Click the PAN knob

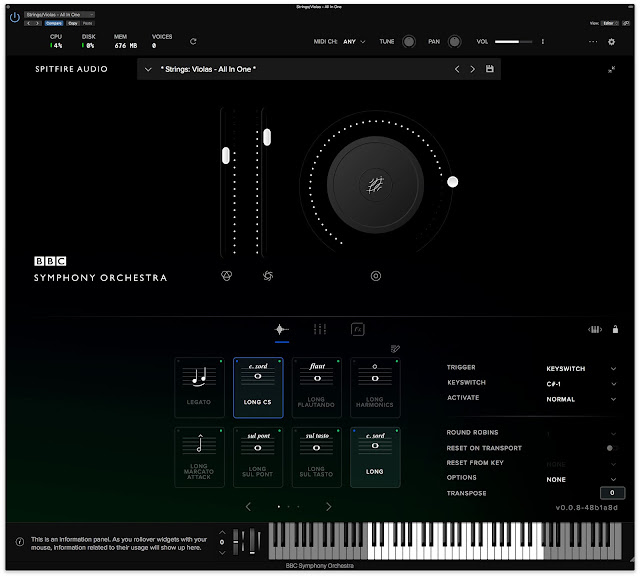coord(454,42)
